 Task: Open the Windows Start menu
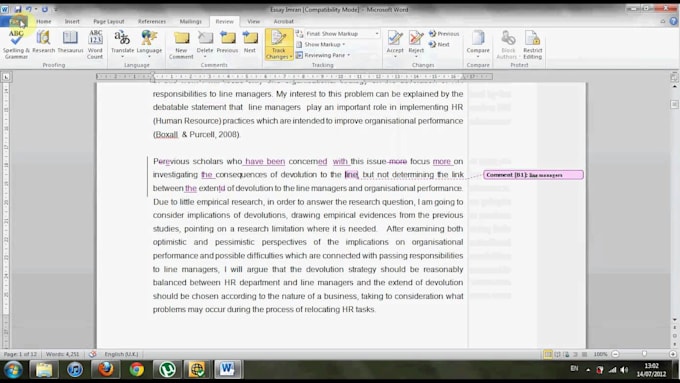pyautogui.click(x=13, y=370)
